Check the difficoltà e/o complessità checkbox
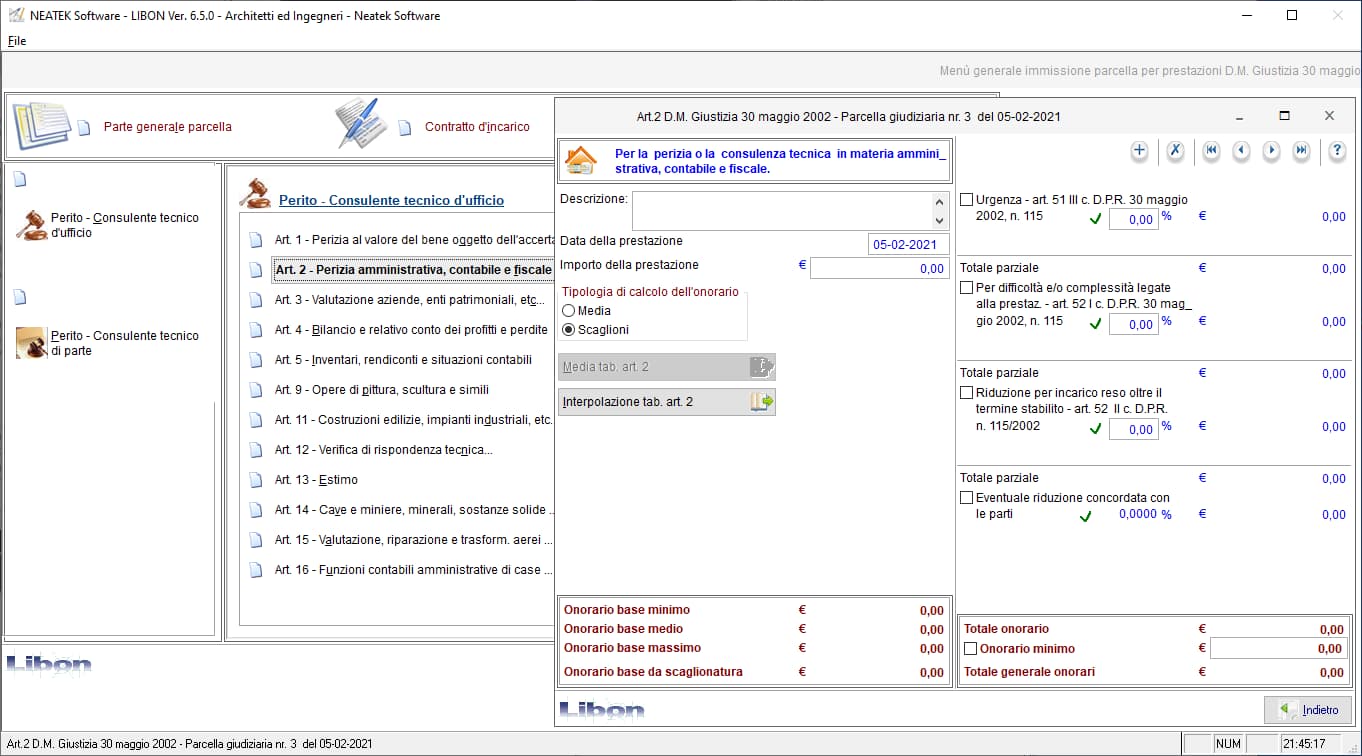This screenshot has width=1362, height=756. (966, 288)
